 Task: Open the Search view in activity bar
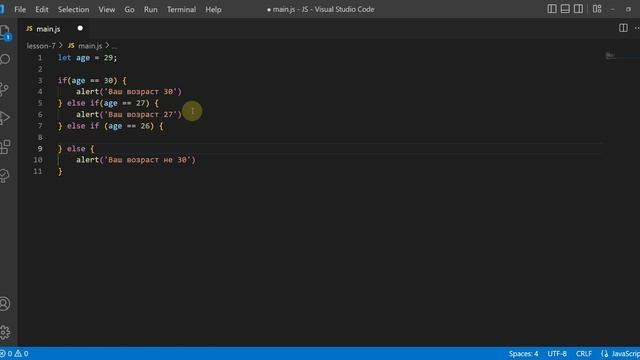pos(5,60)
